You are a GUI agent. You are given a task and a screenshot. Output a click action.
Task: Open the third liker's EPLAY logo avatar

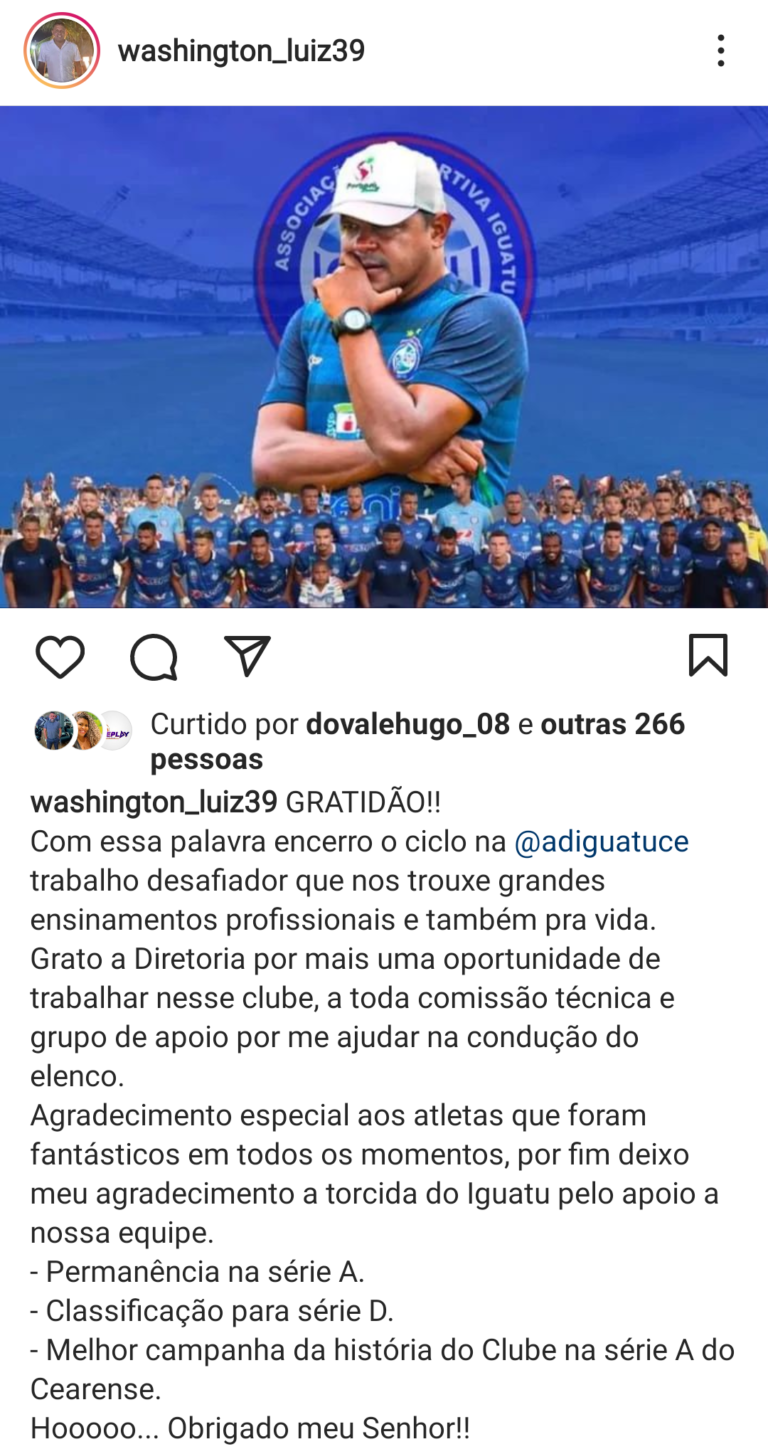point(114,730)
